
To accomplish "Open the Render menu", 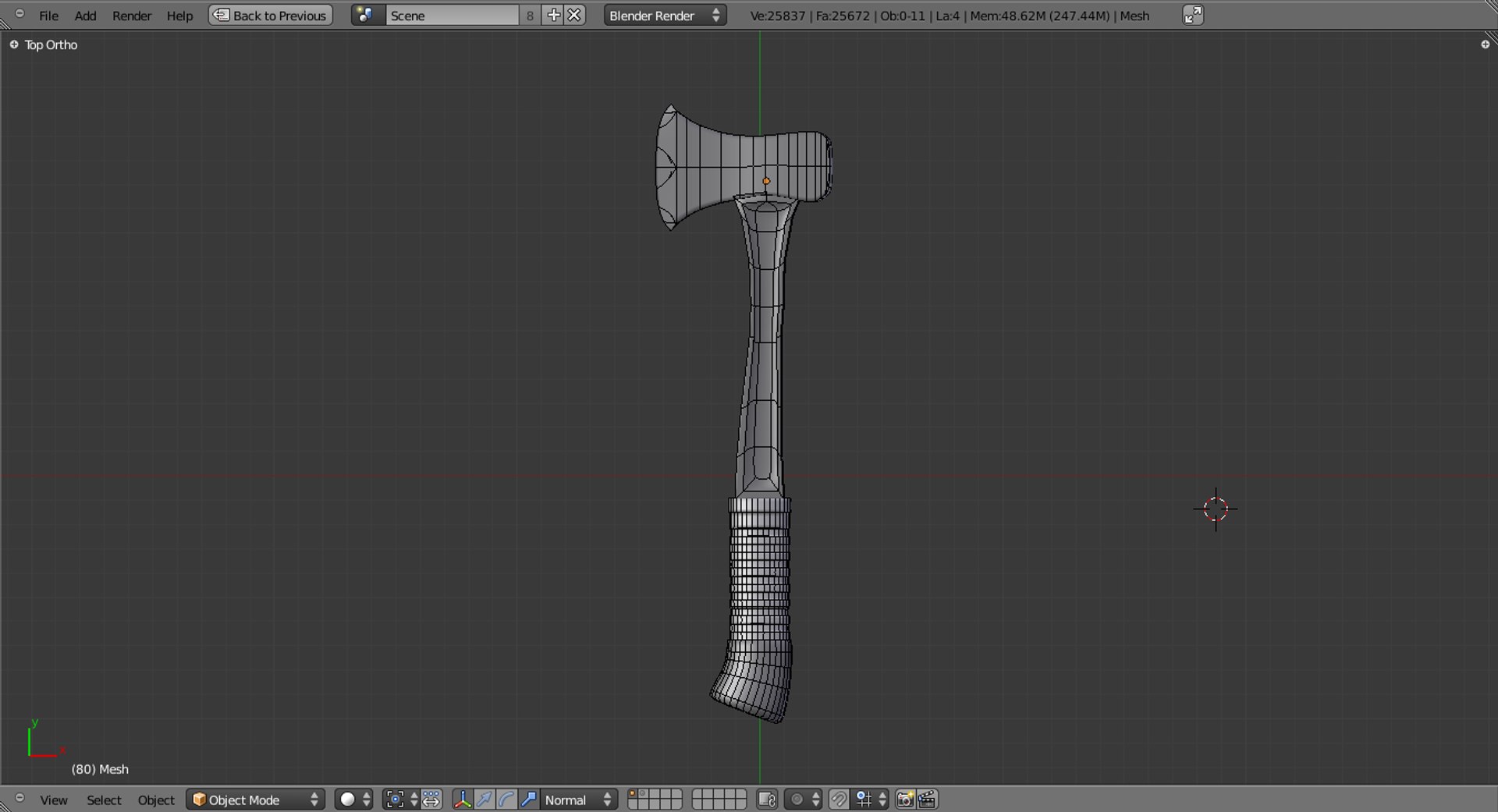I will point(132,16).
